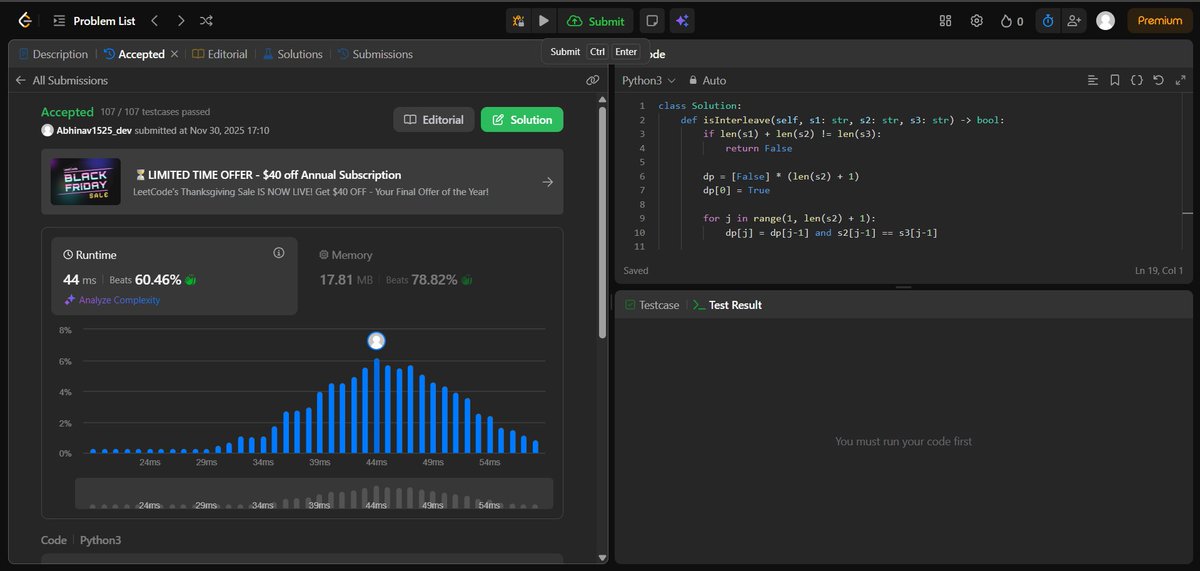
Task: Switch to the Submissions tab
Action: [x=375, y=54]
